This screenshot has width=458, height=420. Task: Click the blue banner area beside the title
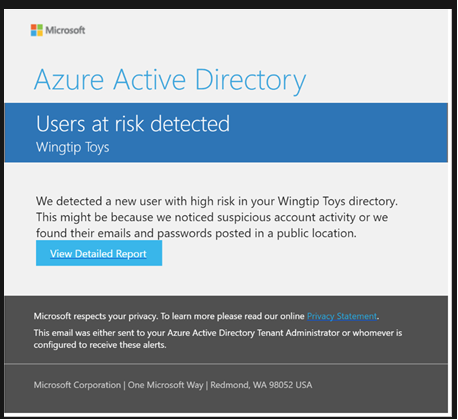pyautogui.click(x=338, y=133)
